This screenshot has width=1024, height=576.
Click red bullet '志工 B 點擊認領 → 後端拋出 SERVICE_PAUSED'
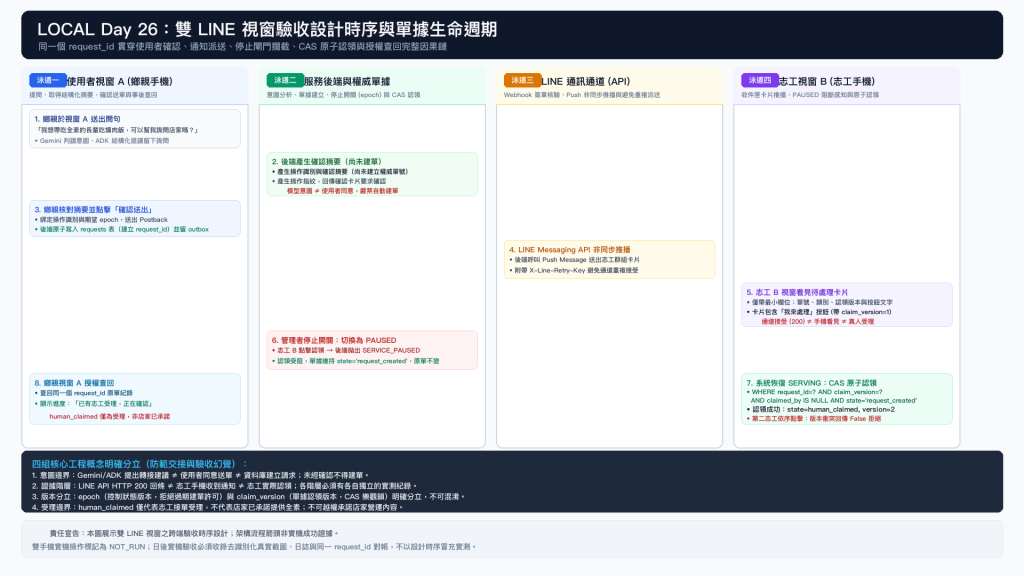[x=346, y=351]
